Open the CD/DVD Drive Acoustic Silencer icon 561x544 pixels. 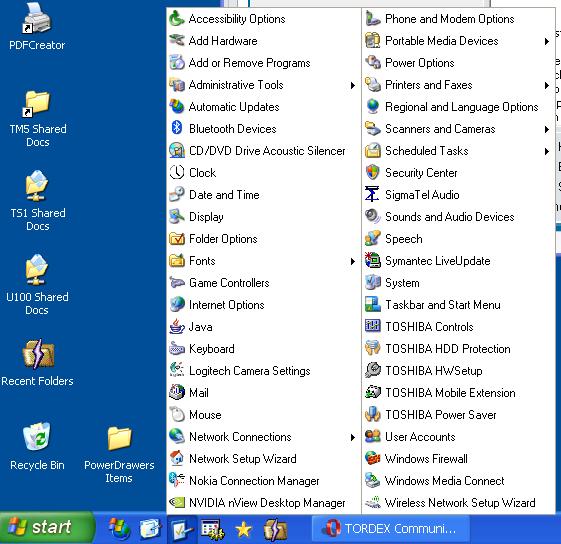[x=177, y=151]
